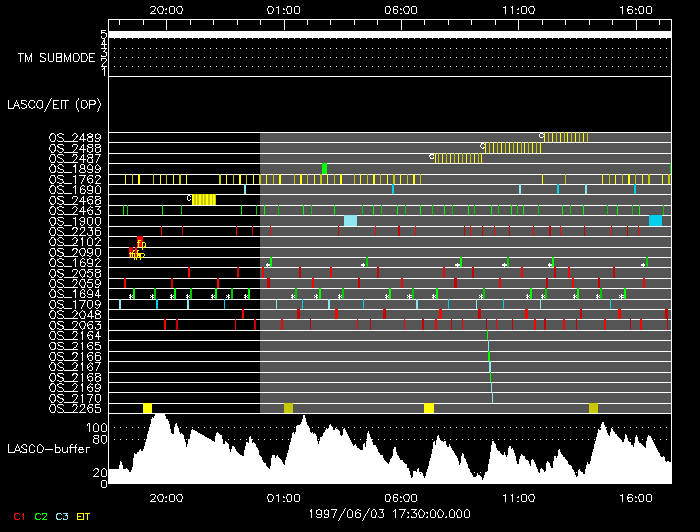Click the green C2 legend label
Image resolution: width=700 pixels, height=532 pixels.
(x=41, y=516)
